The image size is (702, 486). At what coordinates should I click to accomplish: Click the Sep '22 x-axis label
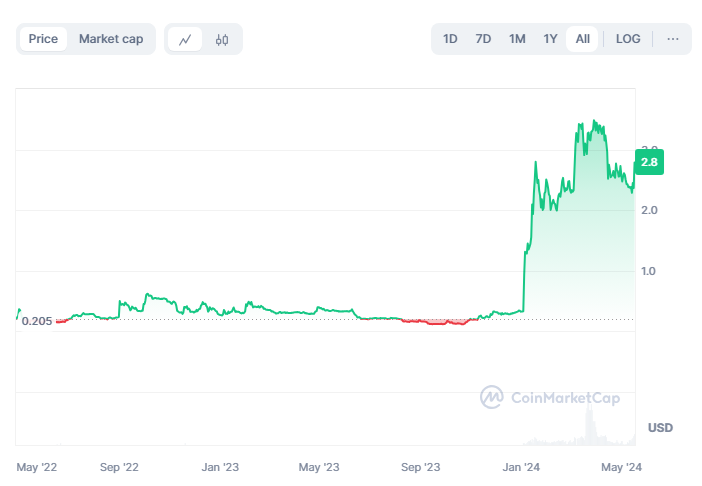tap(119, 467)
